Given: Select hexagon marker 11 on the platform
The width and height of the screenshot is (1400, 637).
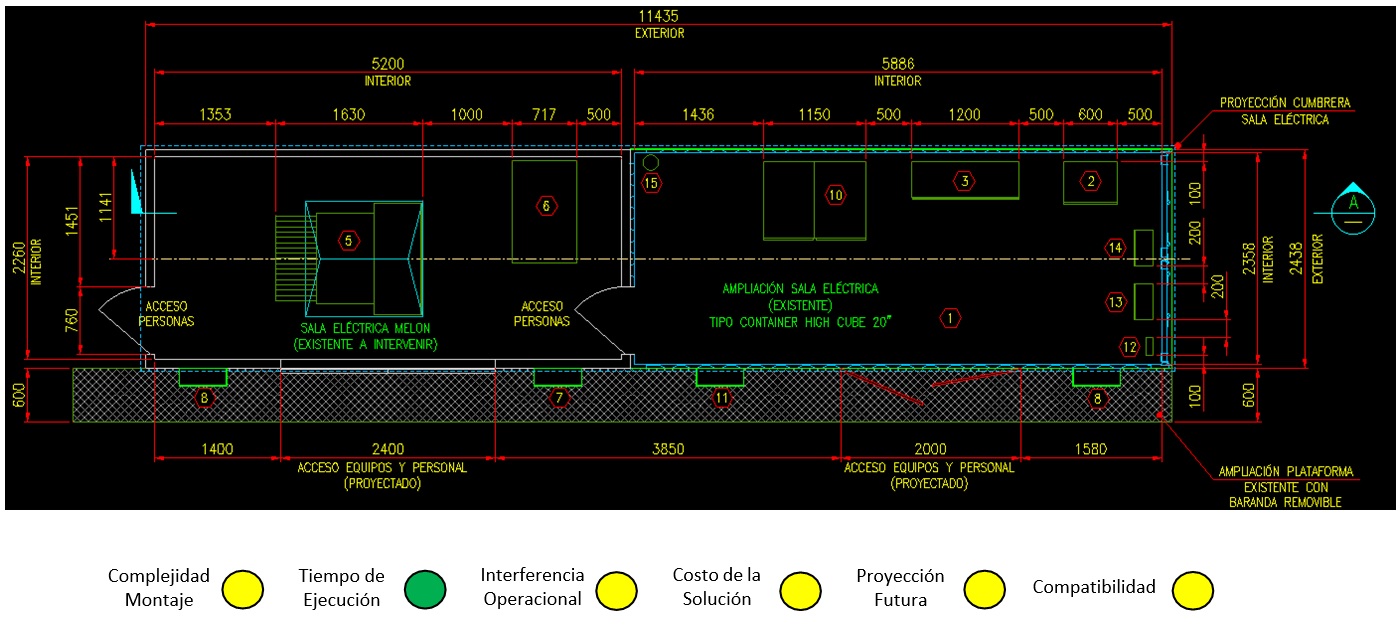Looking at the screenshot, I should coord(722,398).
